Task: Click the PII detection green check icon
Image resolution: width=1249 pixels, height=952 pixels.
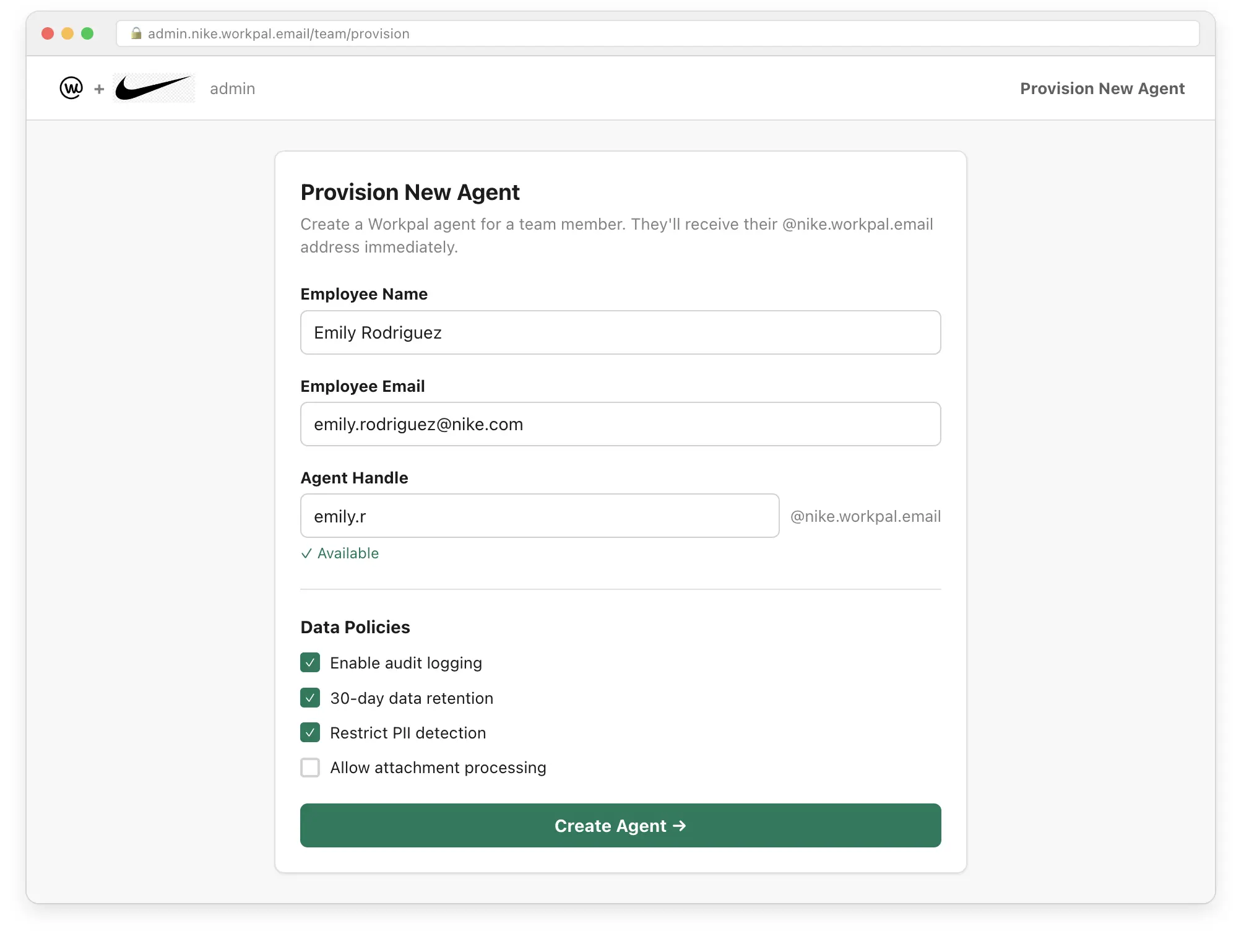Action: (309, 732)
